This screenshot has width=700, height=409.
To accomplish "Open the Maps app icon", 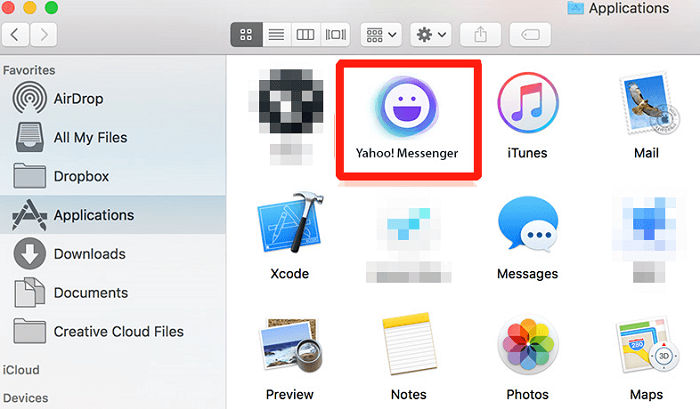I will pos(648,345).
